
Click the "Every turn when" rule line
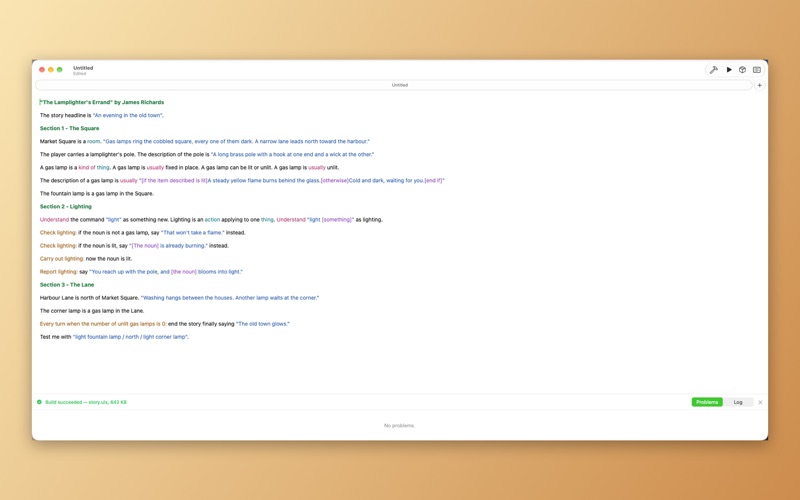tap(164, 323)
